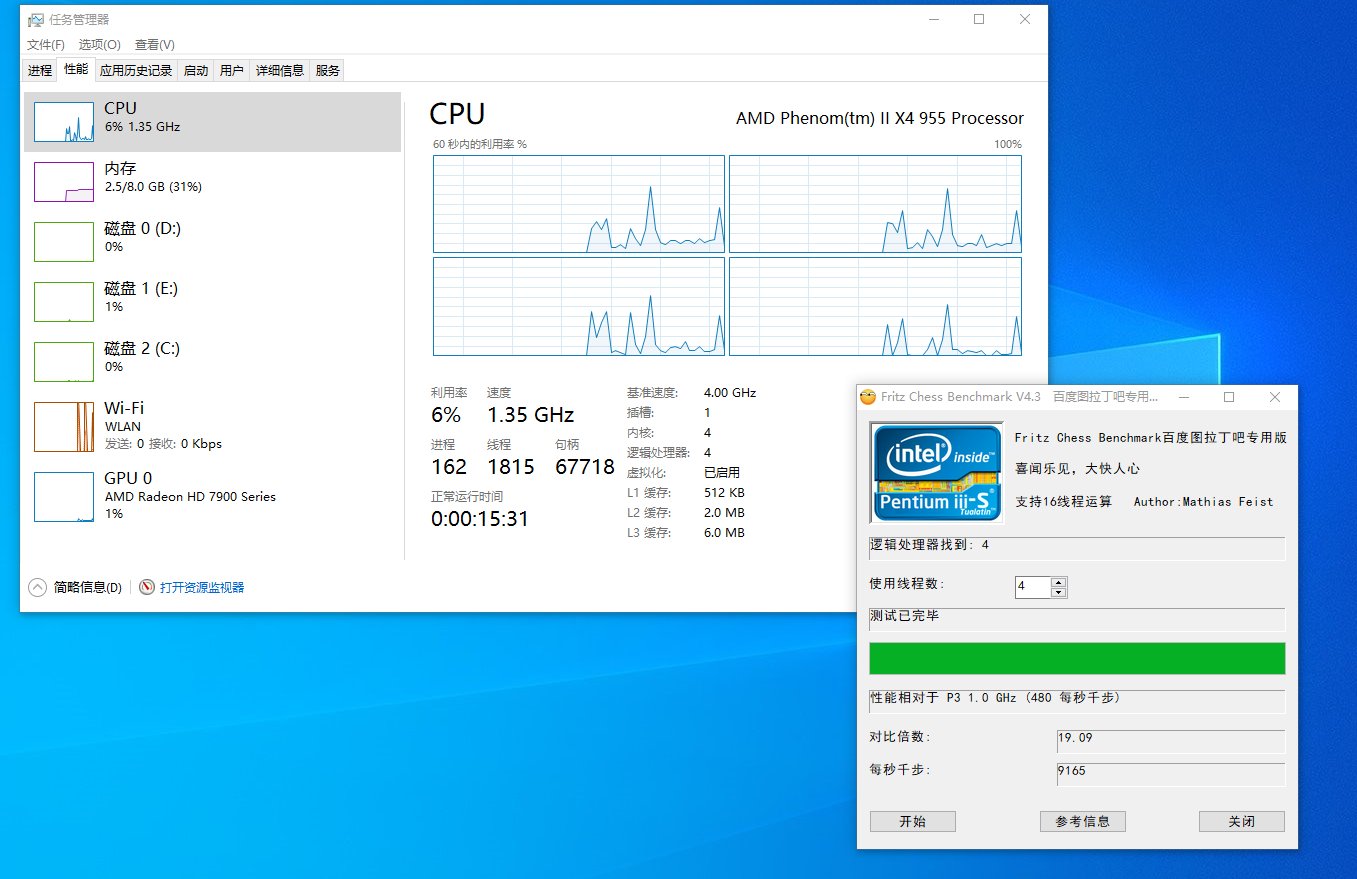The image size is (1357, 879).
Task: Click the 每秒千步 value field 9165
Action: (1171, 775)
